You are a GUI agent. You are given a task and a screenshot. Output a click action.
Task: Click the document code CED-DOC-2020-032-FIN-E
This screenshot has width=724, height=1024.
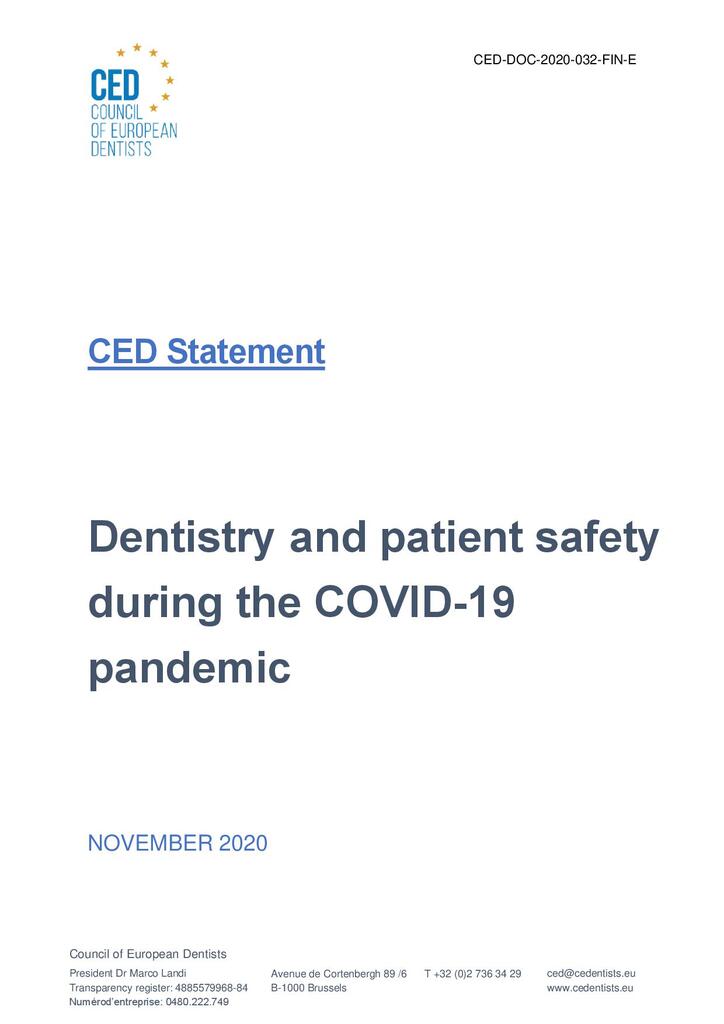tap(554, 60)
